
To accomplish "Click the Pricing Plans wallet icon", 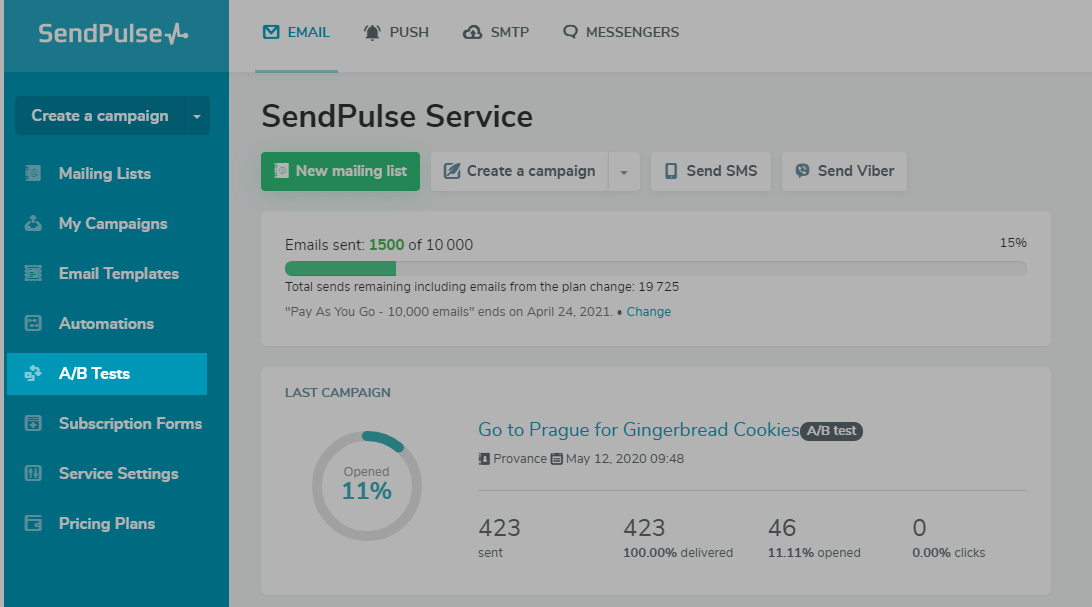I will tap(33, 523).
